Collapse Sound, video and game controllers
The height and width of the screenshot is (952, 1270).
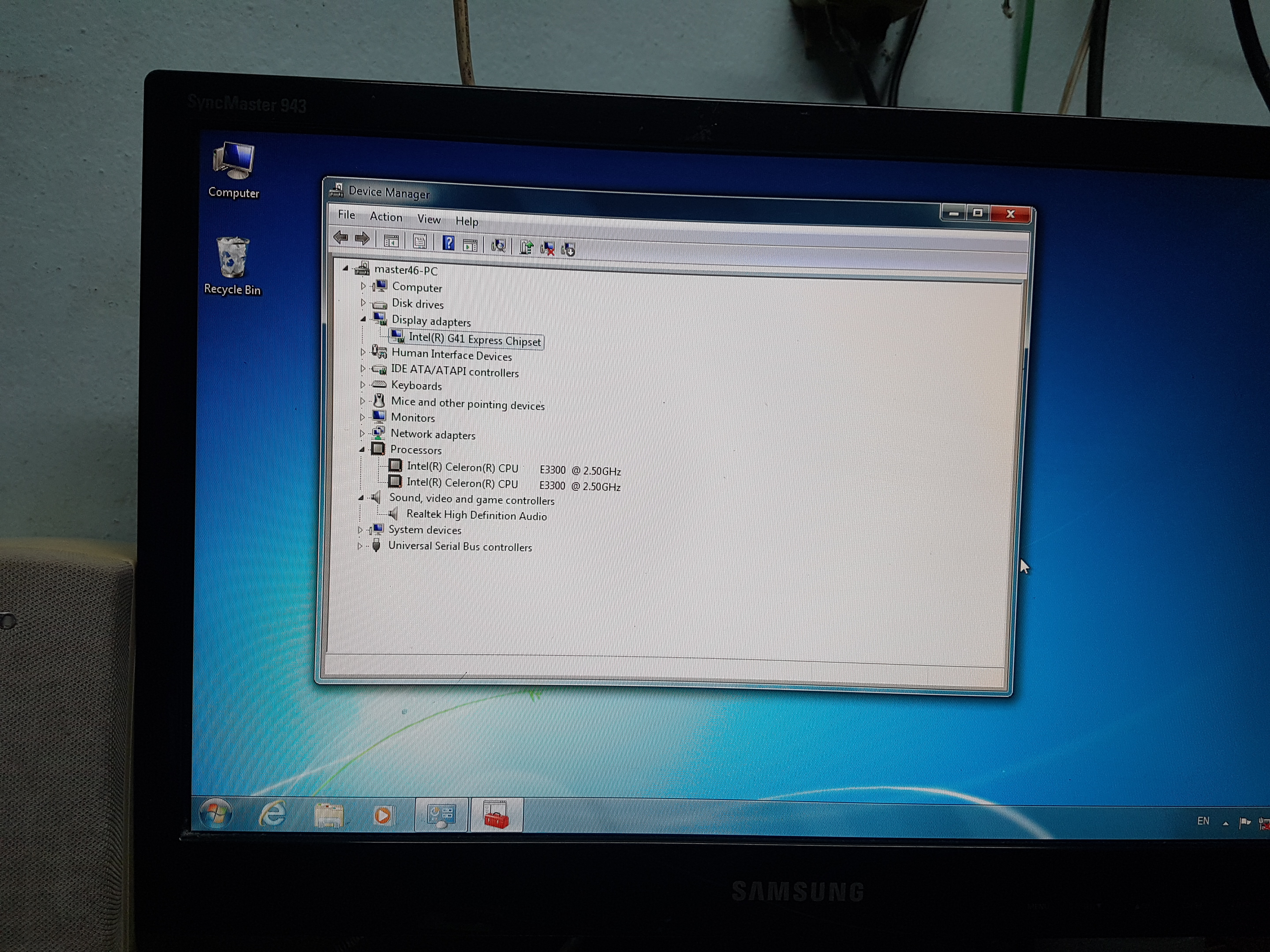pos(361,498)
